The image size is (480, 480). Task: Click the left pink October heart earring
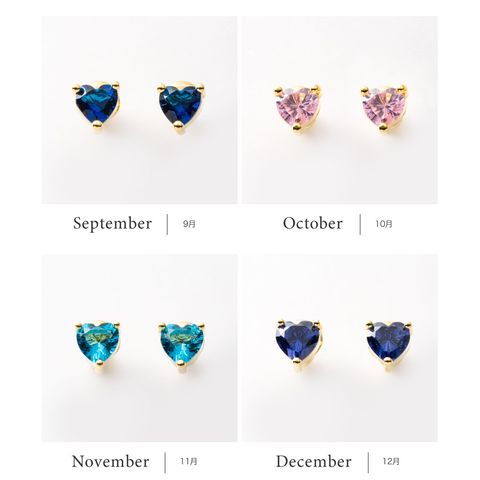tap(298, 108)
